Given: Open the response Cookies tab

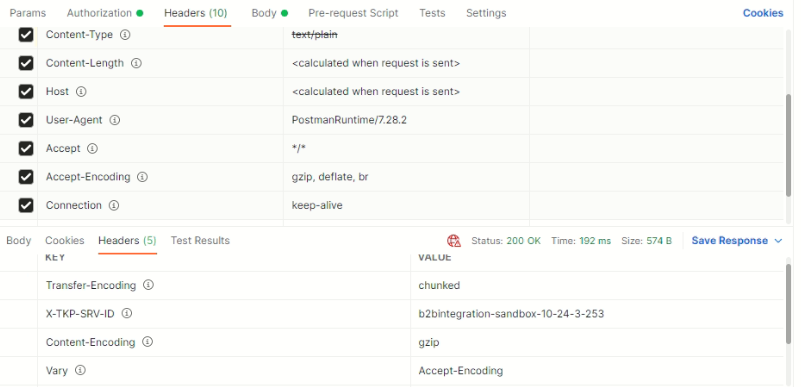Looking at the screenshot, I should click(x=64, y=240).
